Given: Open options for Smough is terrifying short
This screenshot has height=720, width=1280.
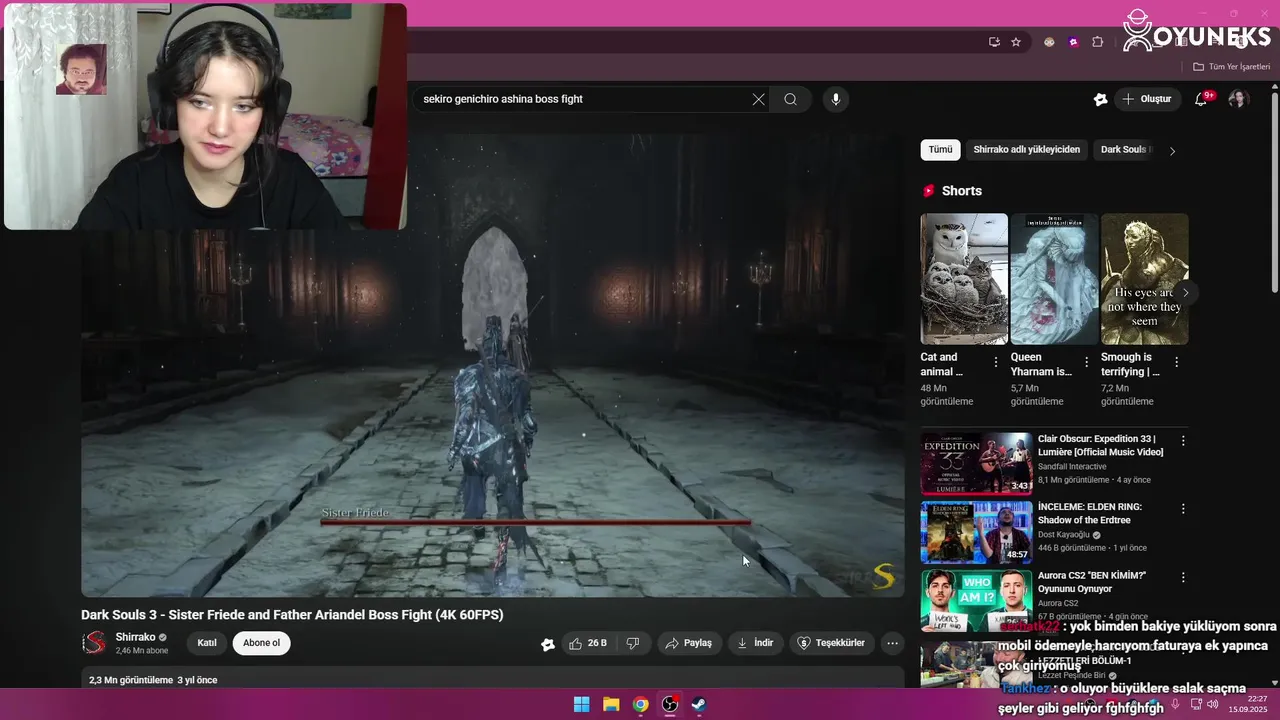Looking at the screenshot, I should coord(1176,362).
